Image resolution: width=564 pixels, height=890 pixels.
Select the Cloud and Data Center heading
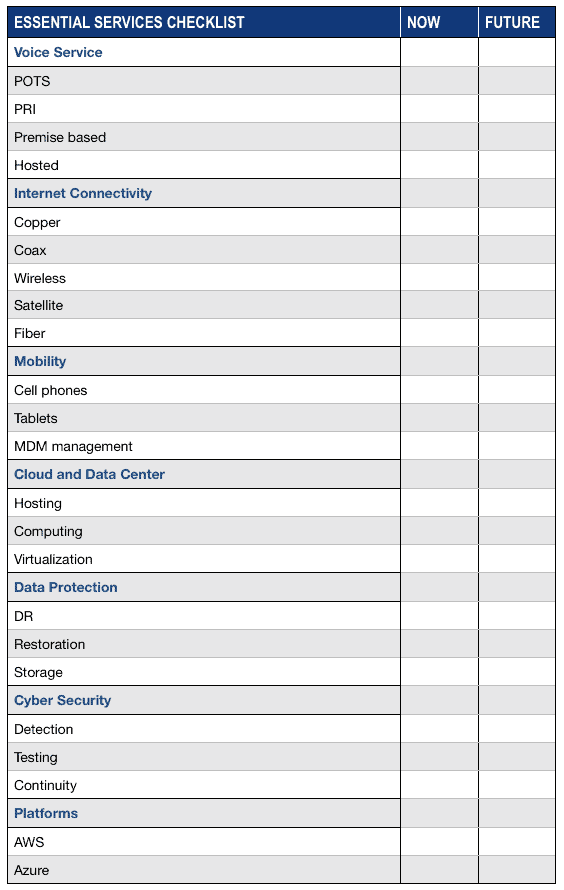pyautogui.click(x=89, y=474)
